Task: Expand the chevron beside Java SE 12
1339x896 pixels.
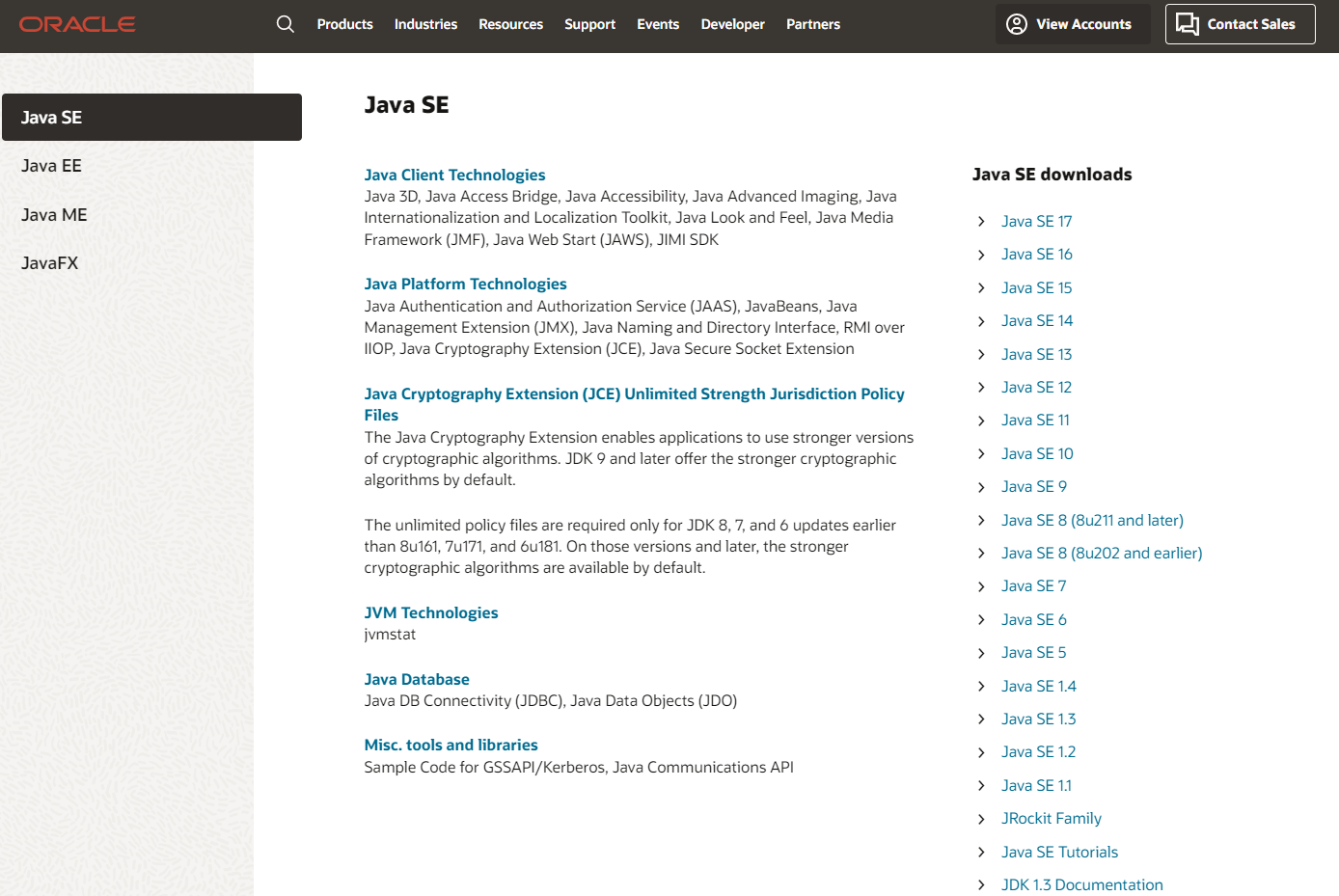Action: (x=981, y=388)
